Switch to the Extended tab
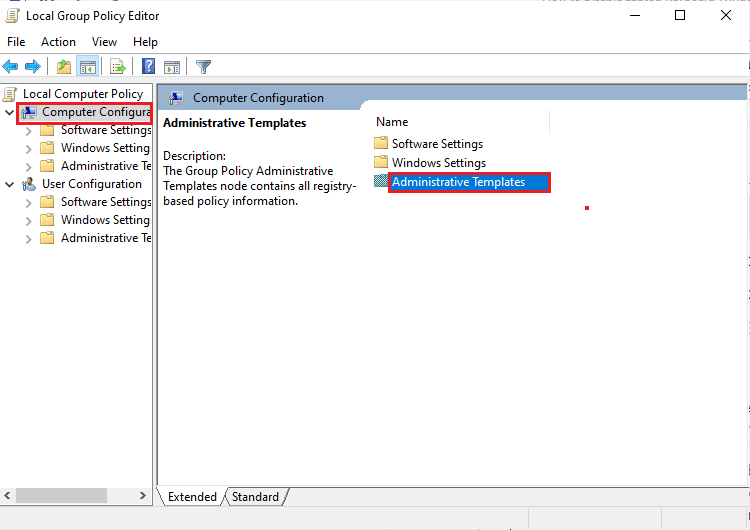Viewport: 750px width, 530px height. pyautogui.click(x=192, y=497)
